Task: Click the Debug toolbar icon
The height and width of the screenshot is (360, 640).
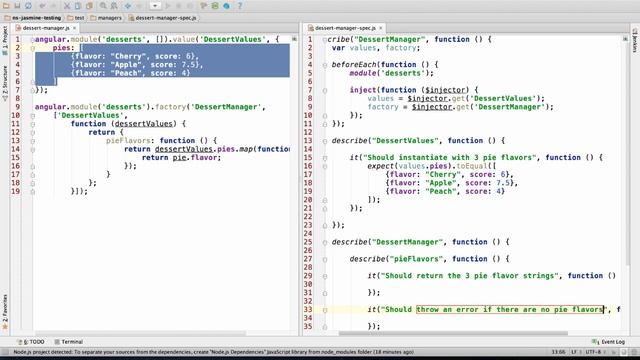Action: [x=178, y=6]
